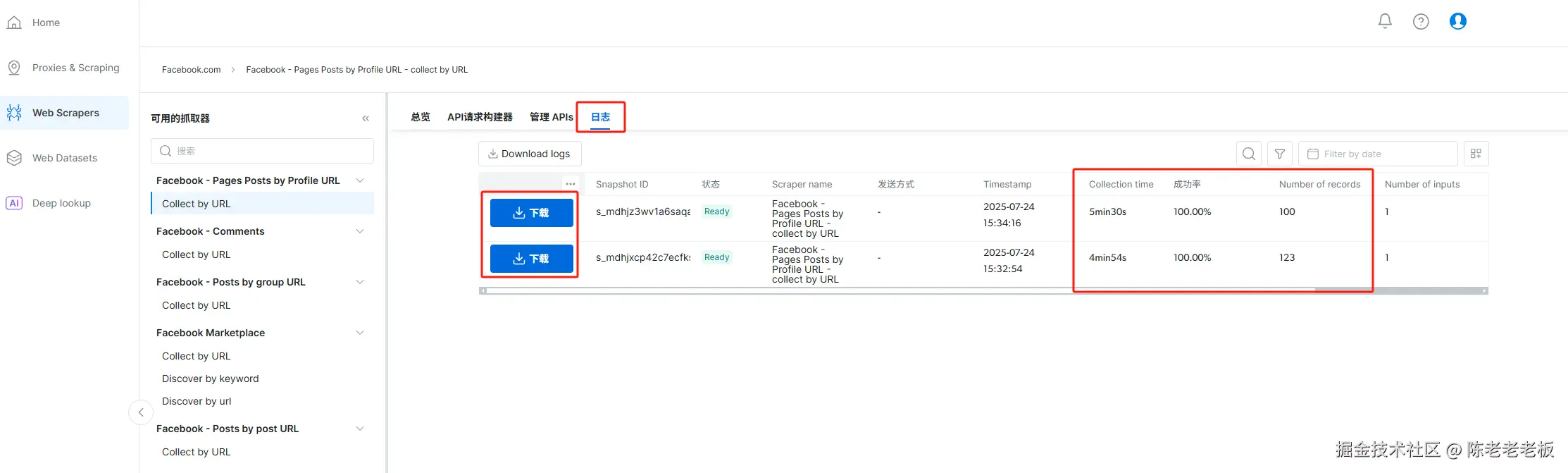Click the 成功率 column header
Screen dimensions: 1568x473
tap(1187, 184)
